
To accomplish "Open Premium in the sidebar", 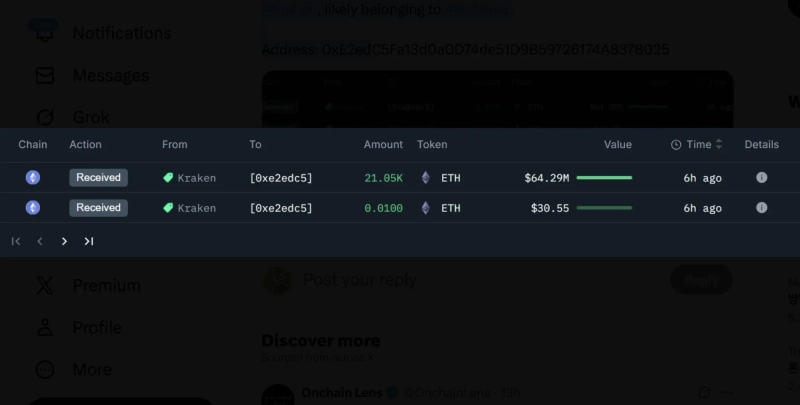I will [105, 285].
